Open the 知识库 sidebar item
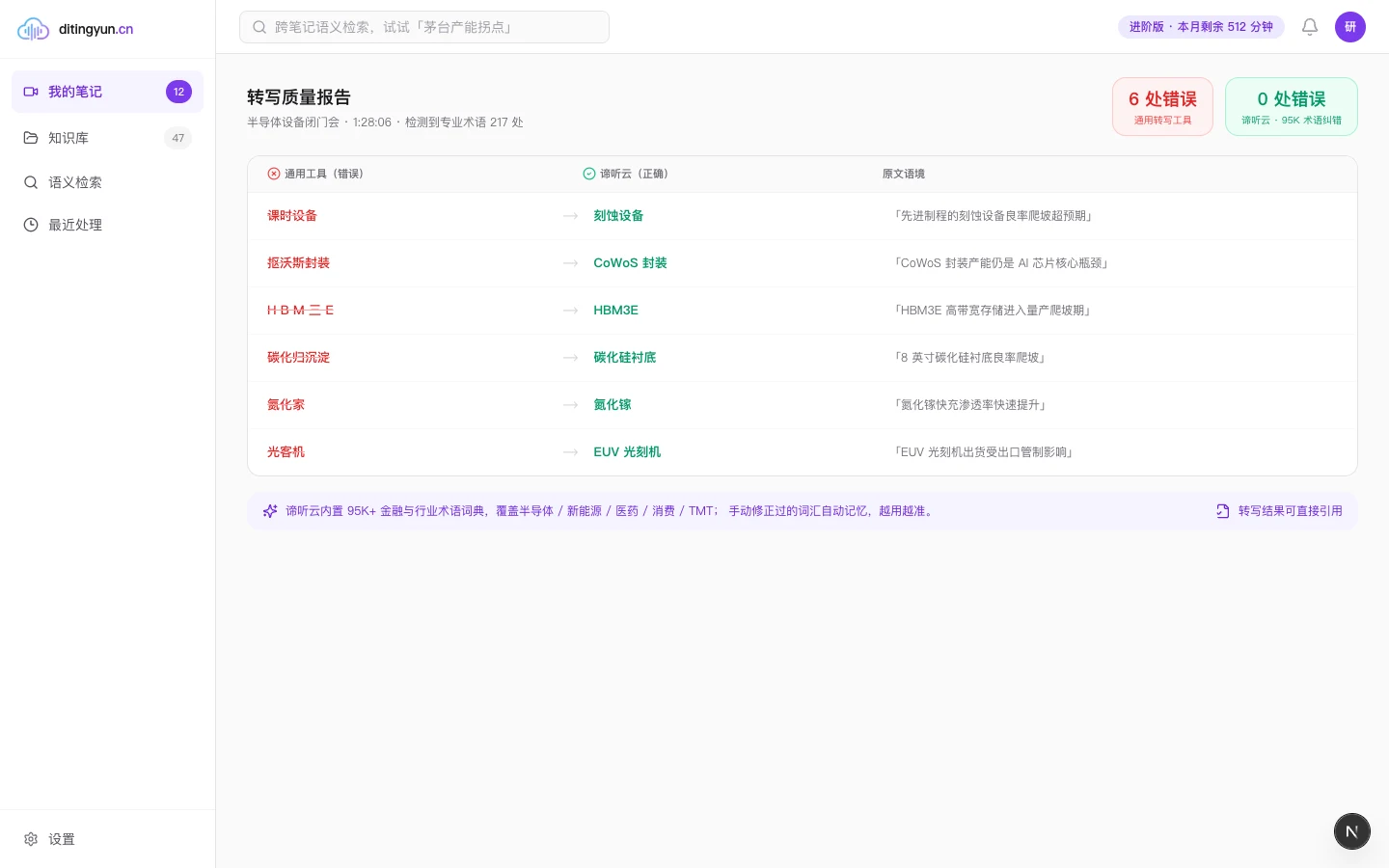Screen dimensions: 1389x868 tap(107, 138)
